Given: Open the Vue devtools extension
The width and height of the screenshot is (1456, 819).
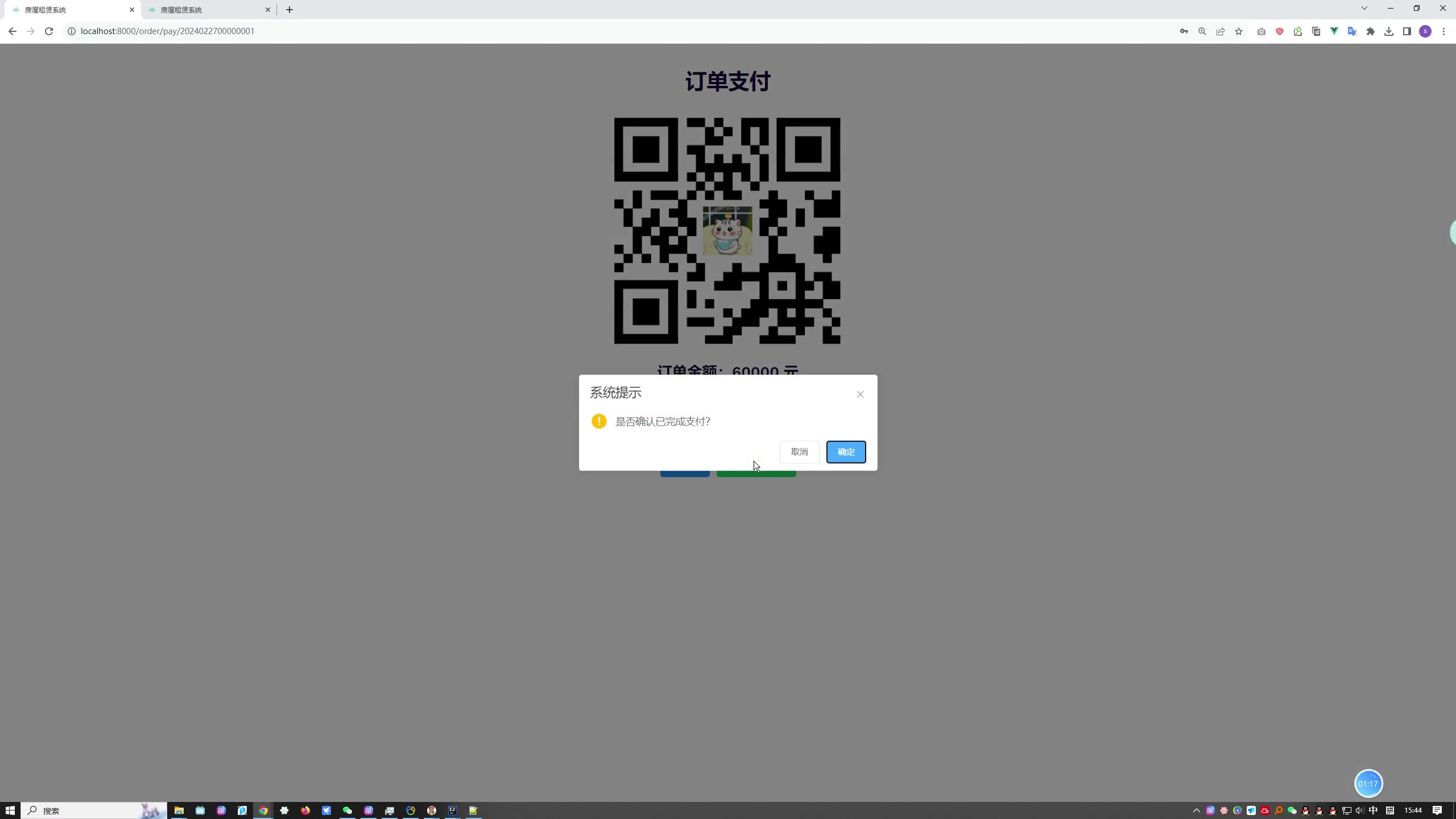Looking at the screenshot, I should pyautogui.click(x=1334, y=31).
